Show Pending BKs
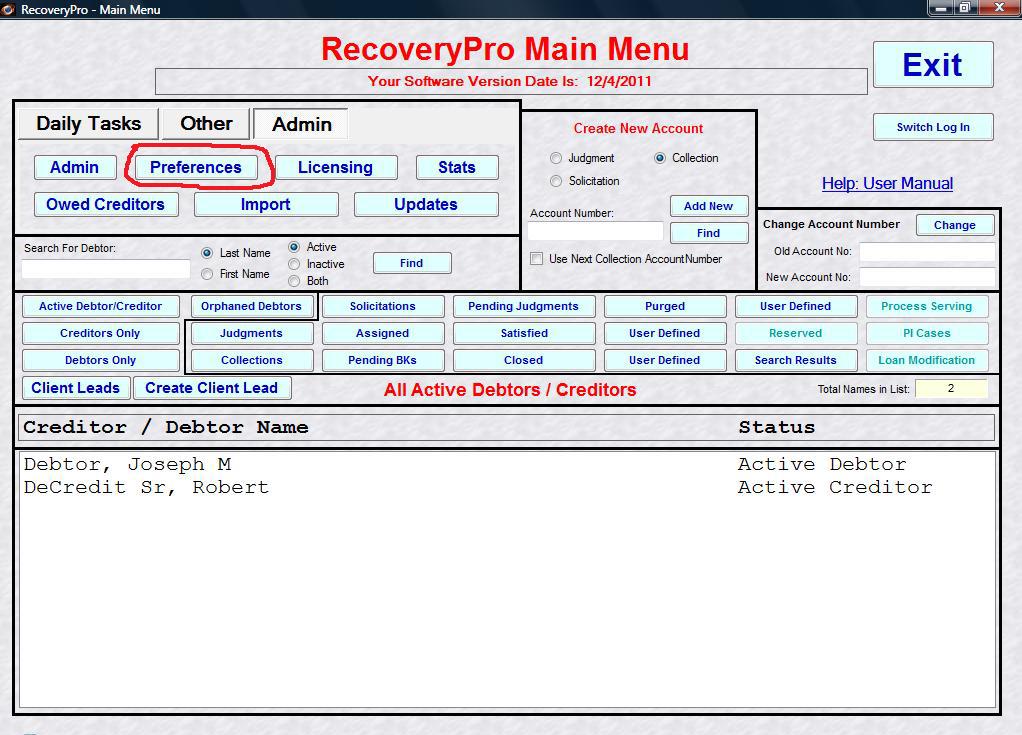The width and height of the screenshot is (1022, 735). point(383,360)
